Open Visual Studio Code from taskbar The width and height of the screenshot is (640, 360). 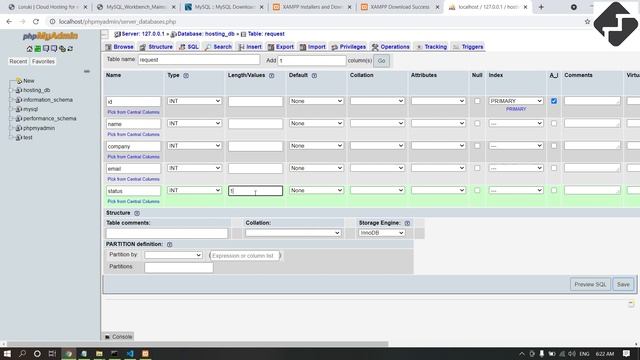click(x=130, y=353)
